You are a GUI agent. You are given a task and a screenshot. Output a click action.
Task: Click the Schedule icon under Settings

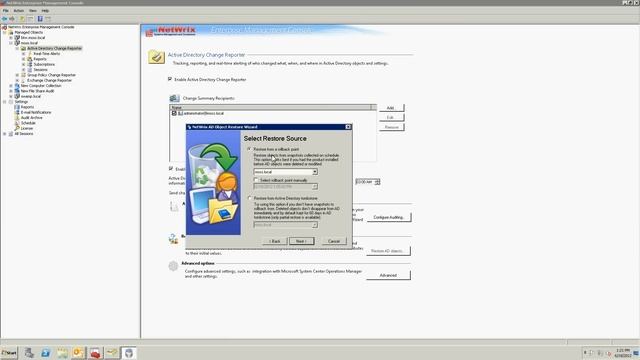coord(17,122)
